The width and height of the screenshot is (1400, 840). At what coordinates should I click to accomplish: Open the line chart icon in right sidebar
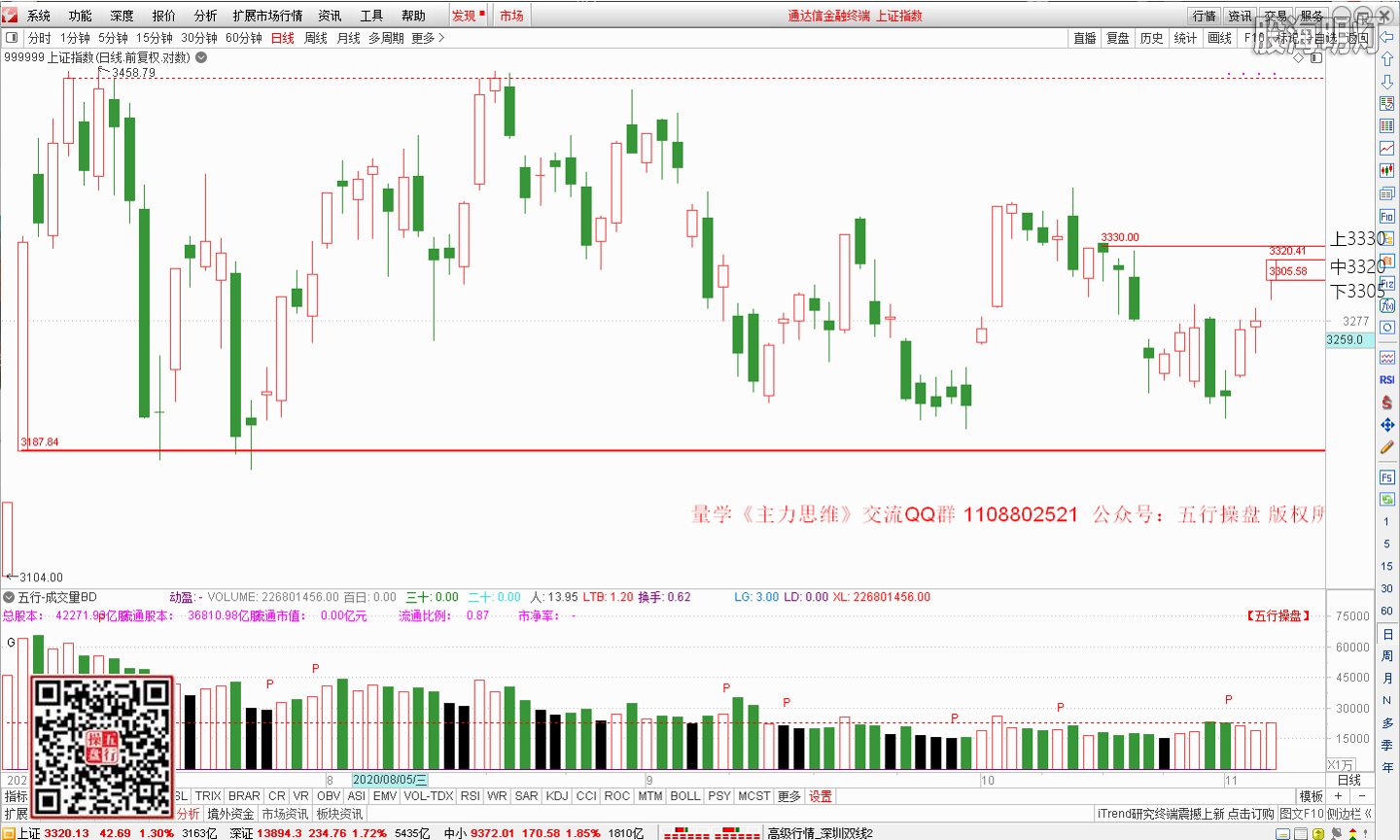point(1386,149)
